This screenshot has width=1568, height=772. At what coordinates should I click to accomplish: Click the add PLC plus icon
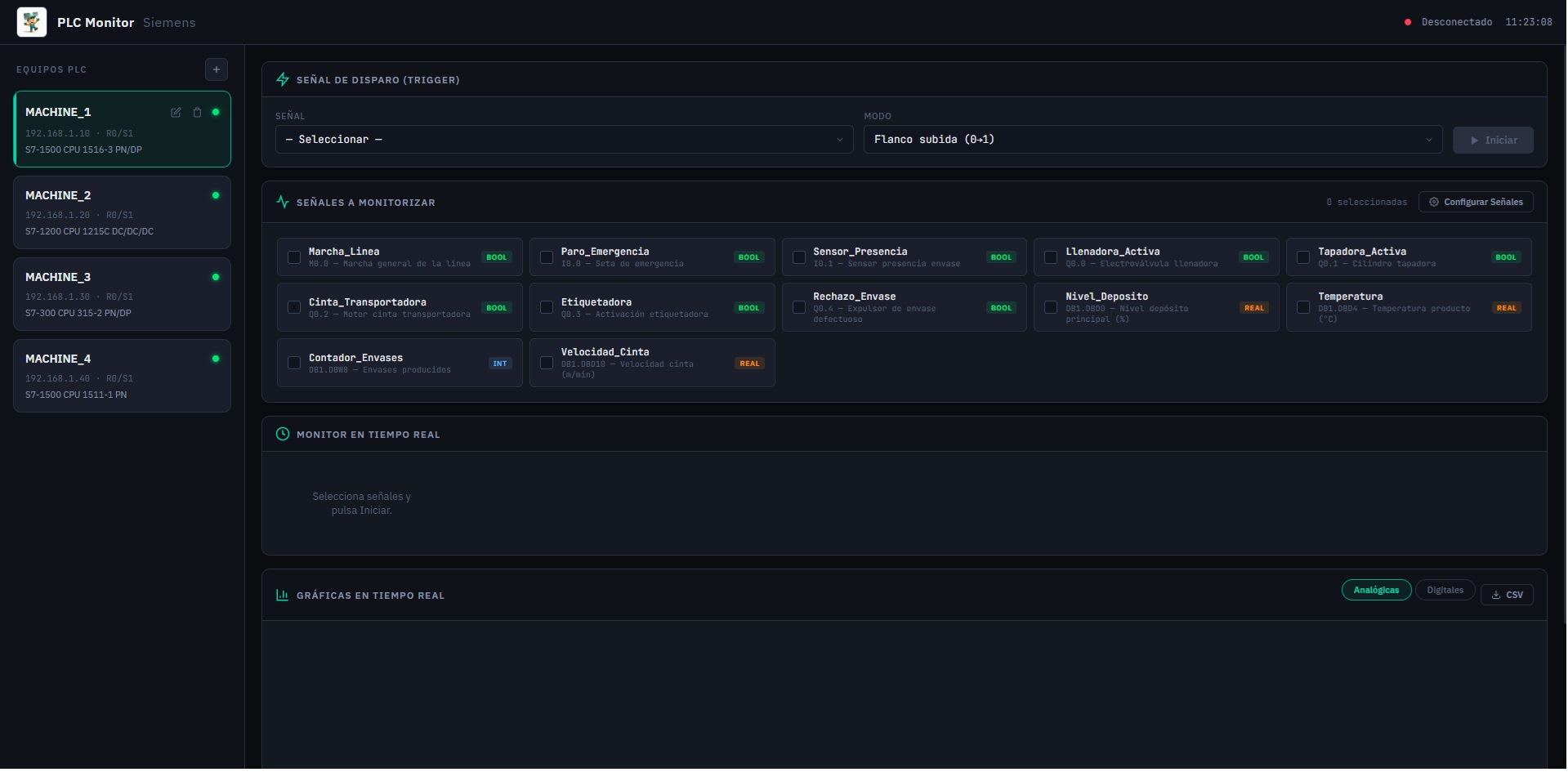[216, 69]
